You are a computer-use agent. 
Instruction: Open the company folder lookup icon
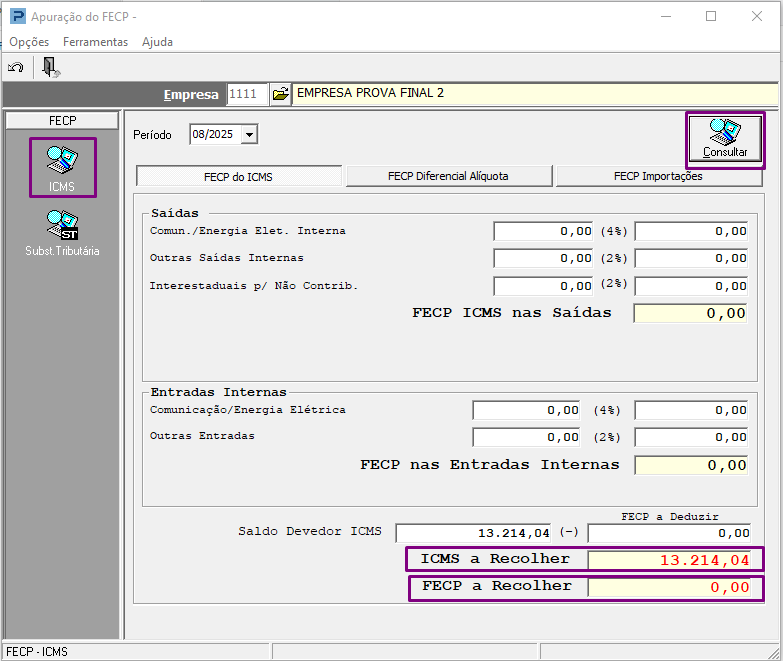pos(281,94)
